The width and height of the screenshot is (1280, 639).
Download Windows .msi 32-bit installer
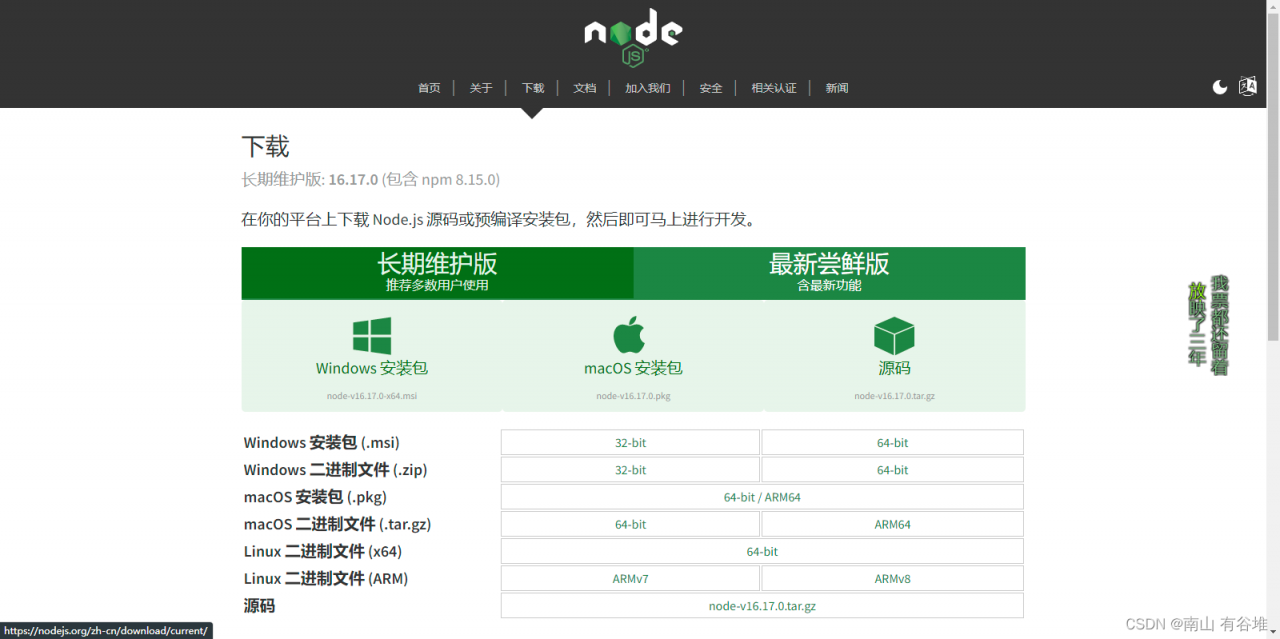pos(630,443)
